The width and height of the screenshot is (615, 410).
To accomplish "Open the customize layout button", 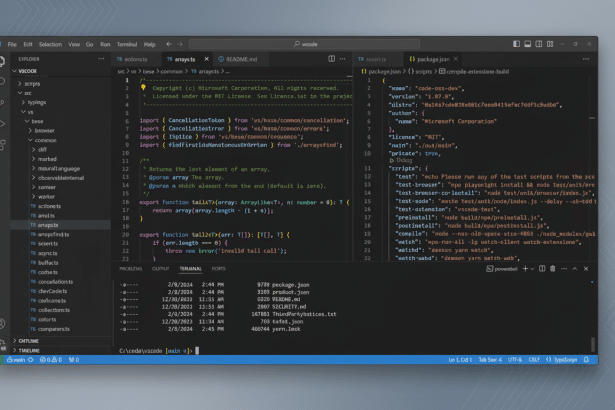I will click(x=550, y=44).
